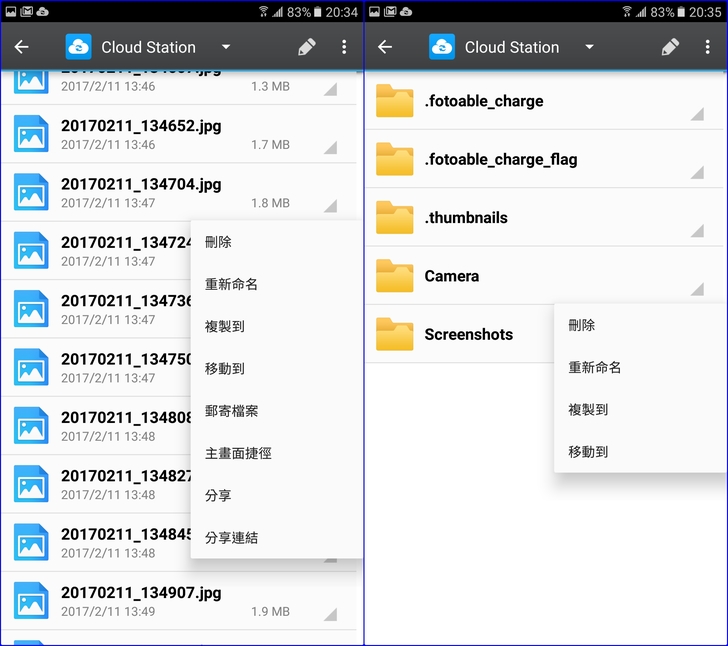Tap the Cloud Station logo in right header
Image resolution: width=728 pixels, height=646 pixels.
[x=442, y=47]
